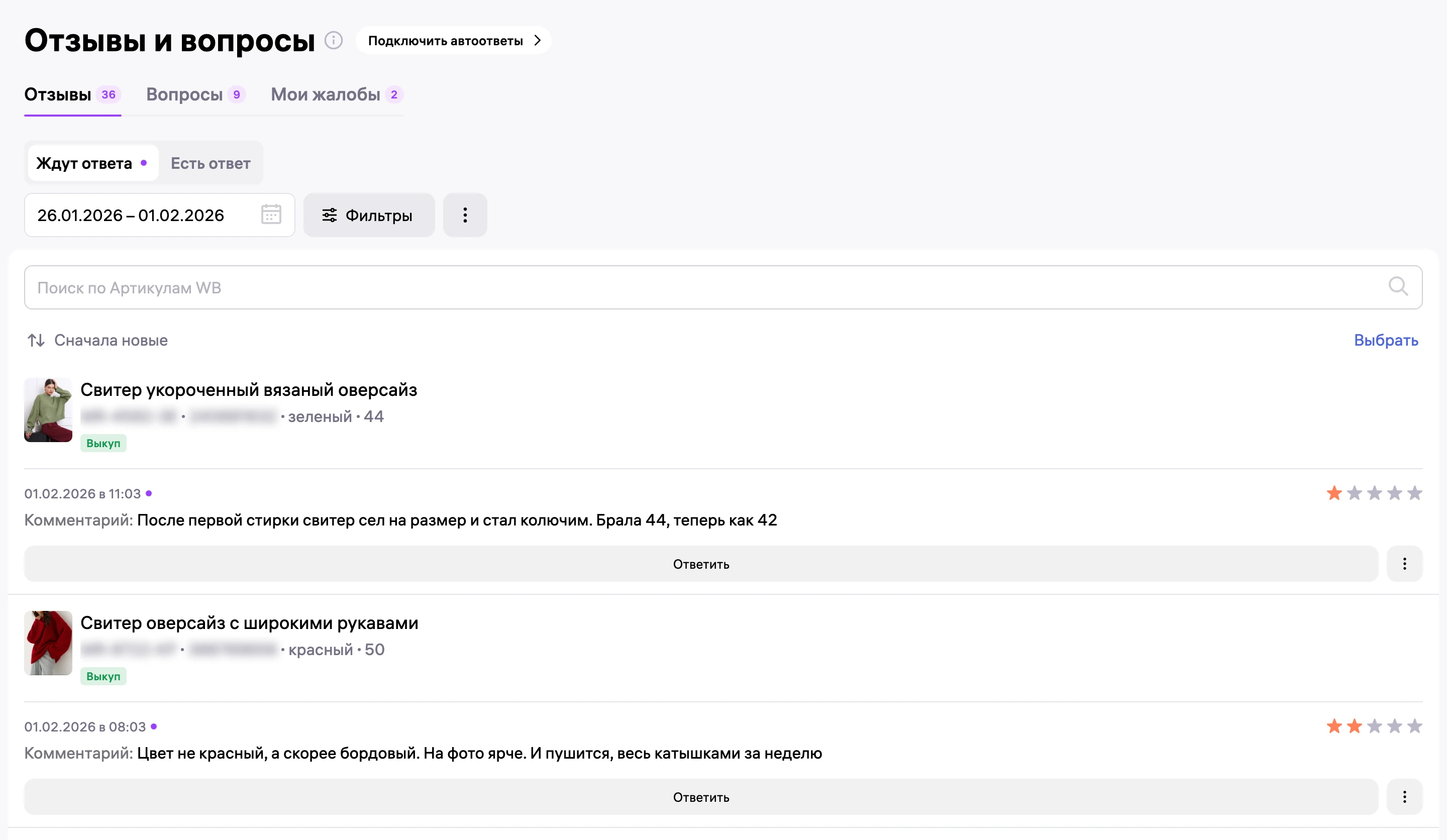
Task: Click the 9 counter badge on Вопросы
Action: [x=237, y=94]
